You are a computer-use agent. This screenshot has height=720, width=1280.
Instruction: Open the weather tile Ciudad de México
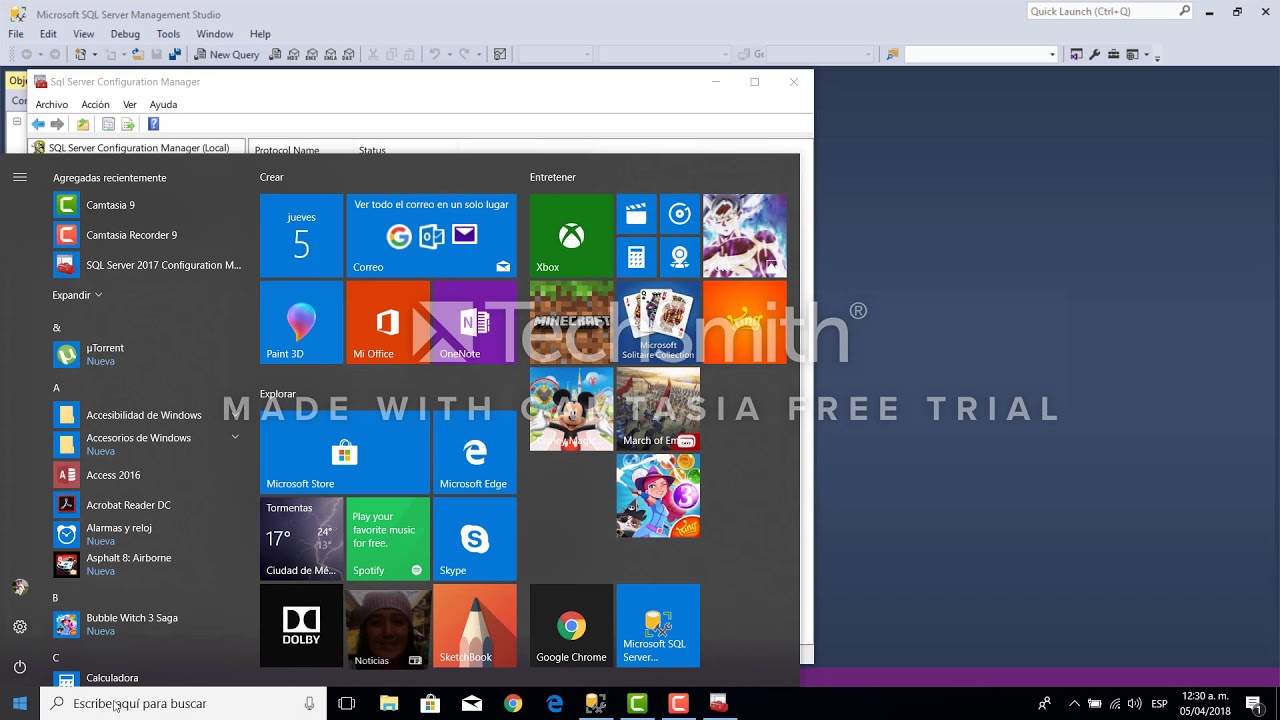[301, 539]
